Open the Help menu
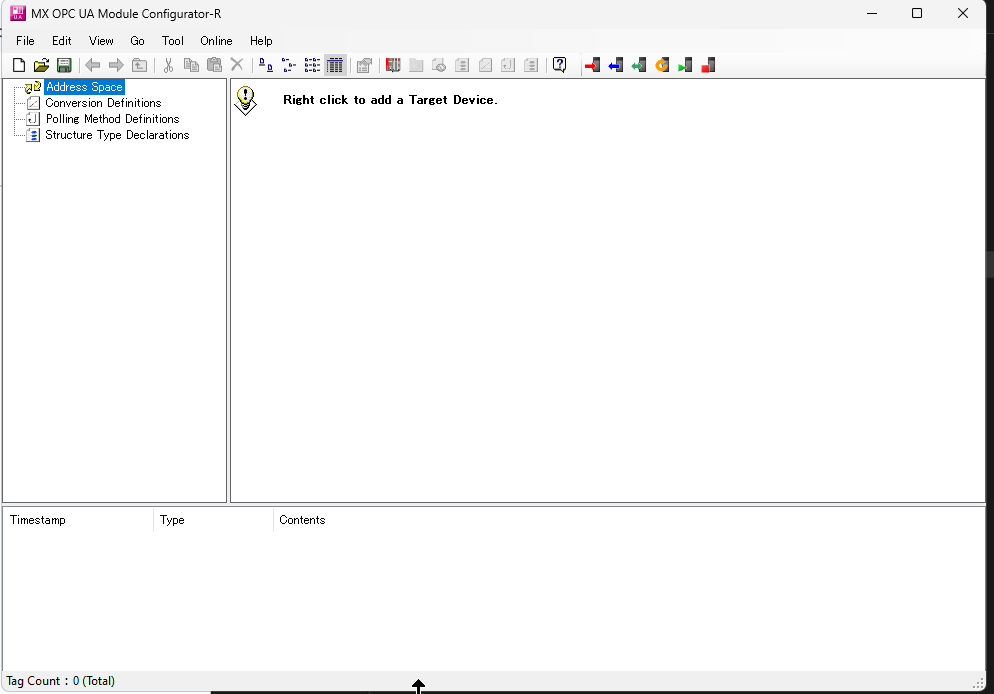Viewport: 994px width, 694px height. (x=261, y=41)
